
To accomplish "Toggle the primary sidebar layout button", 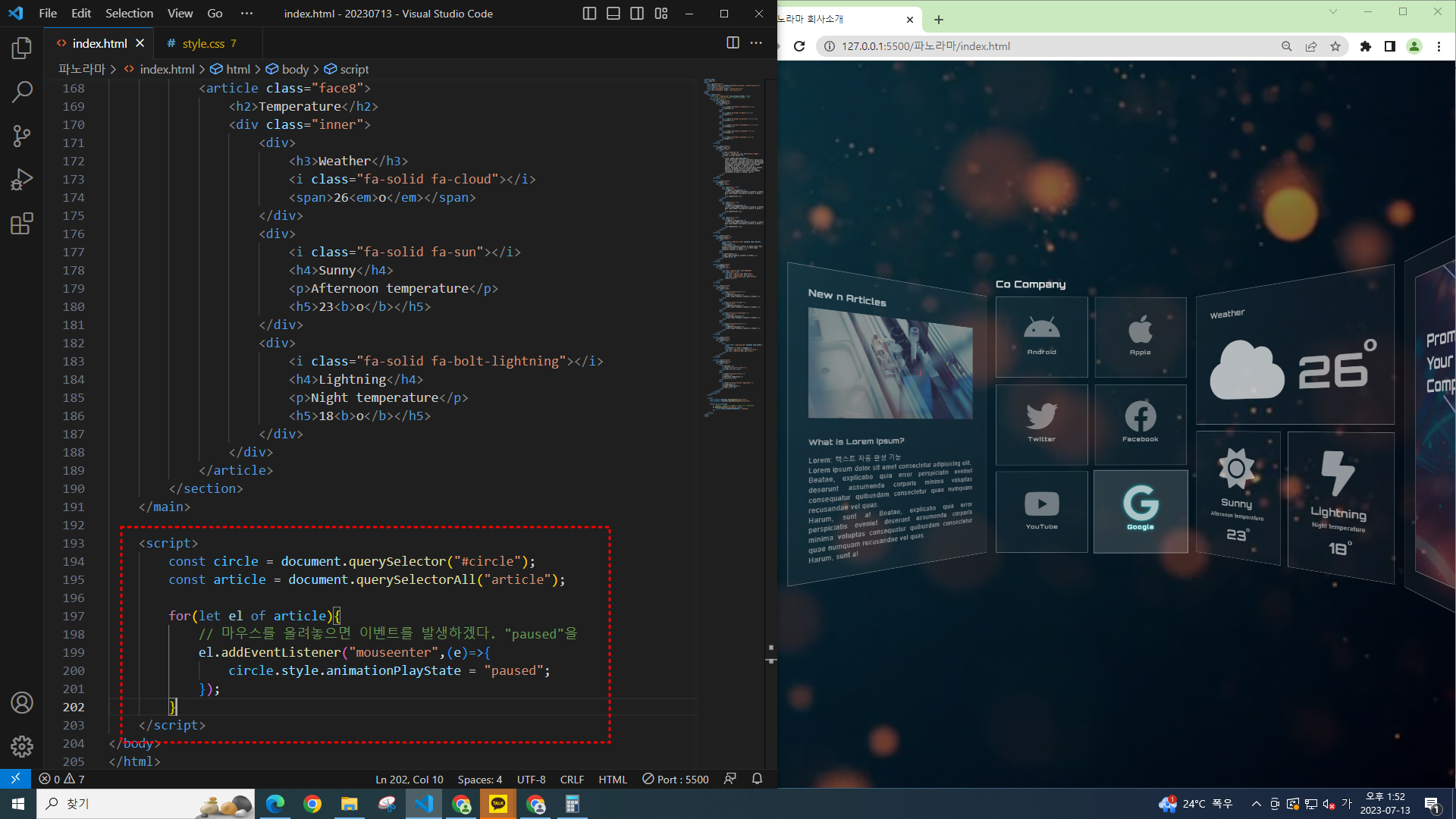I will point(589,14).
